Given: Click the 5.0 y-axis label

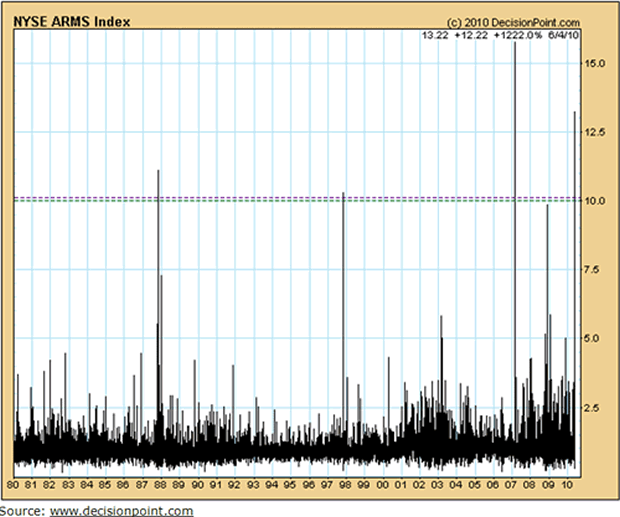Looking at the screenshot, I should 594,338.
